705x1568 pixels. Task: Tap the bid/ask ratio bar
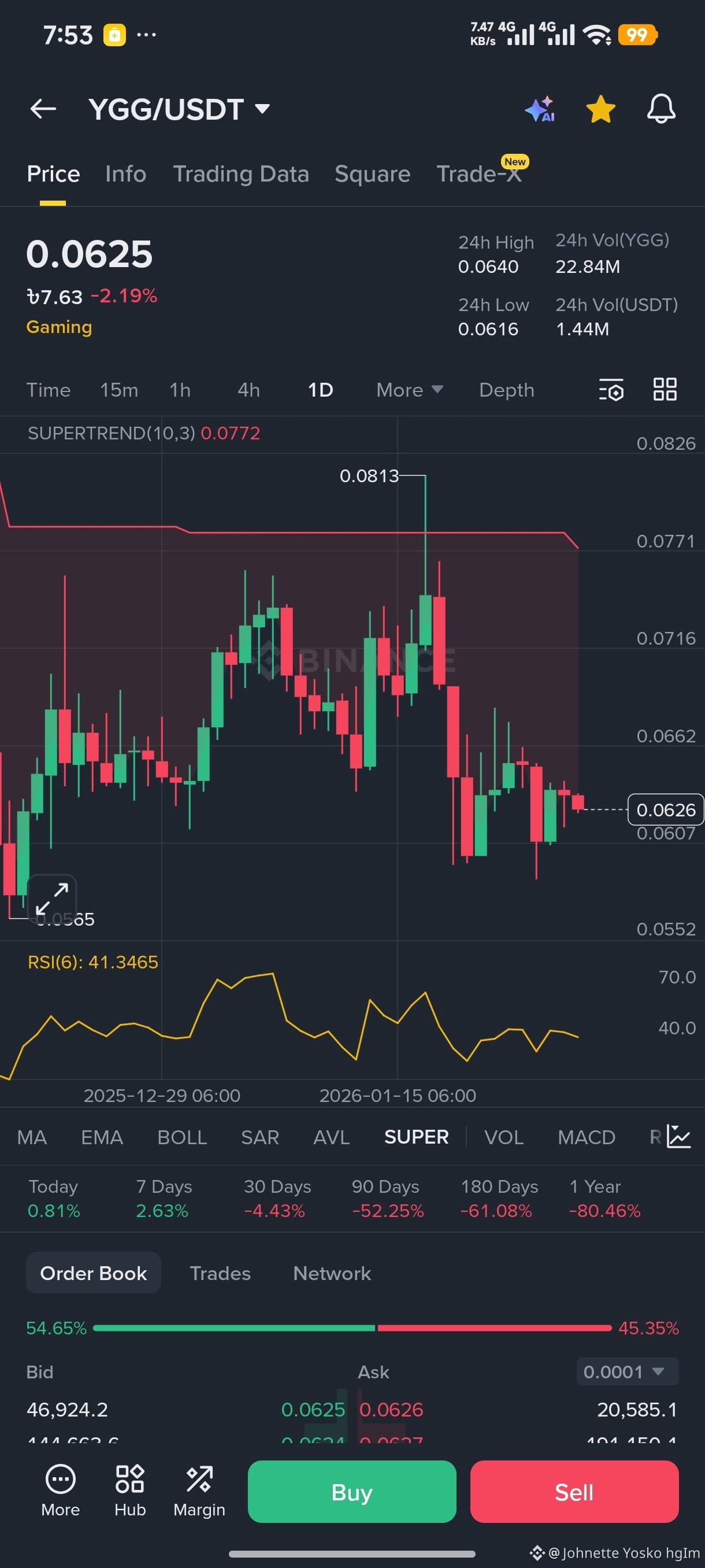point(352,1327)
